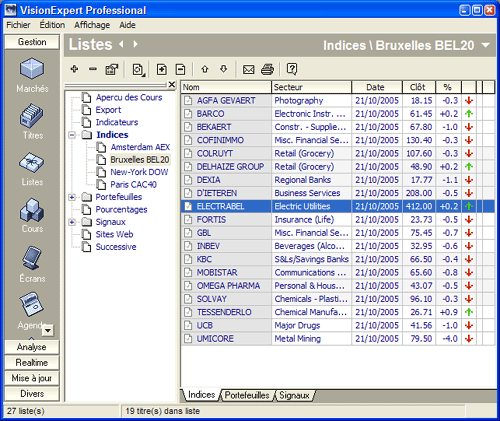This screenshot has width=500, height=421.
Task: Click the Divers panel button
Action: pyautogui.click(x=32, y=394)
